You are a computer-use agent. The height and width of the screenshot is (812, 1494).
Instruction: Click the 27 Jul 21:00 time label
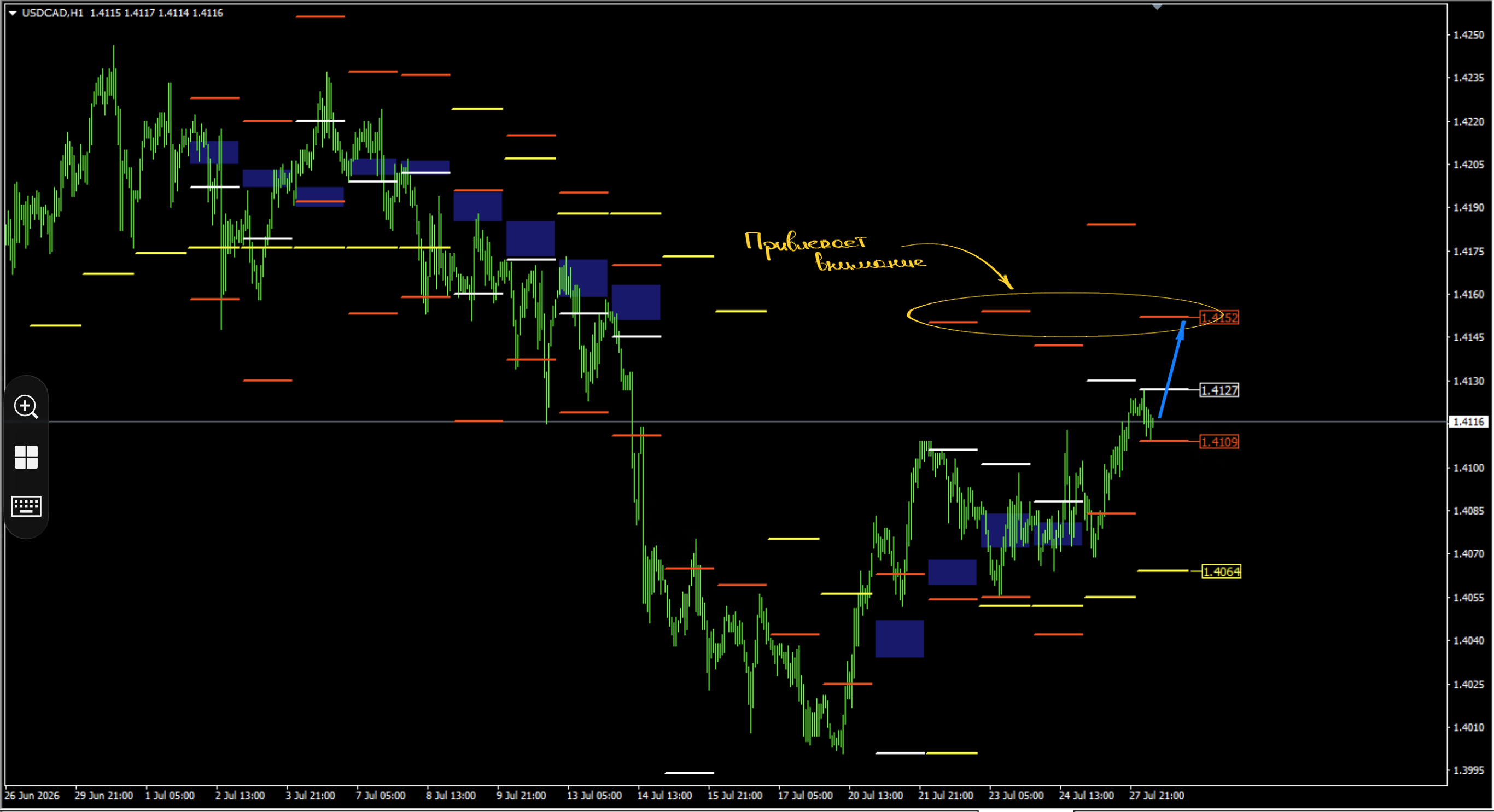1157,795
